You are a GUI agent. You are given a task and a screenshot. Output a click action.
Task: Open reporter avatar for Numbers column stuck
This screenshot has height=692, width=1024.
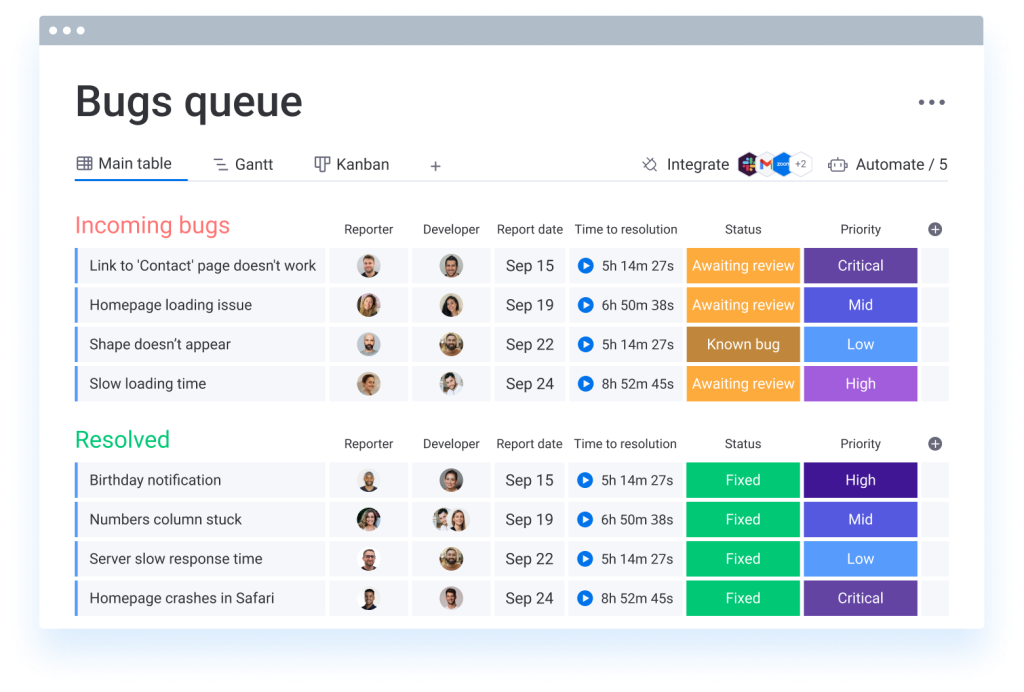point(369,520)
